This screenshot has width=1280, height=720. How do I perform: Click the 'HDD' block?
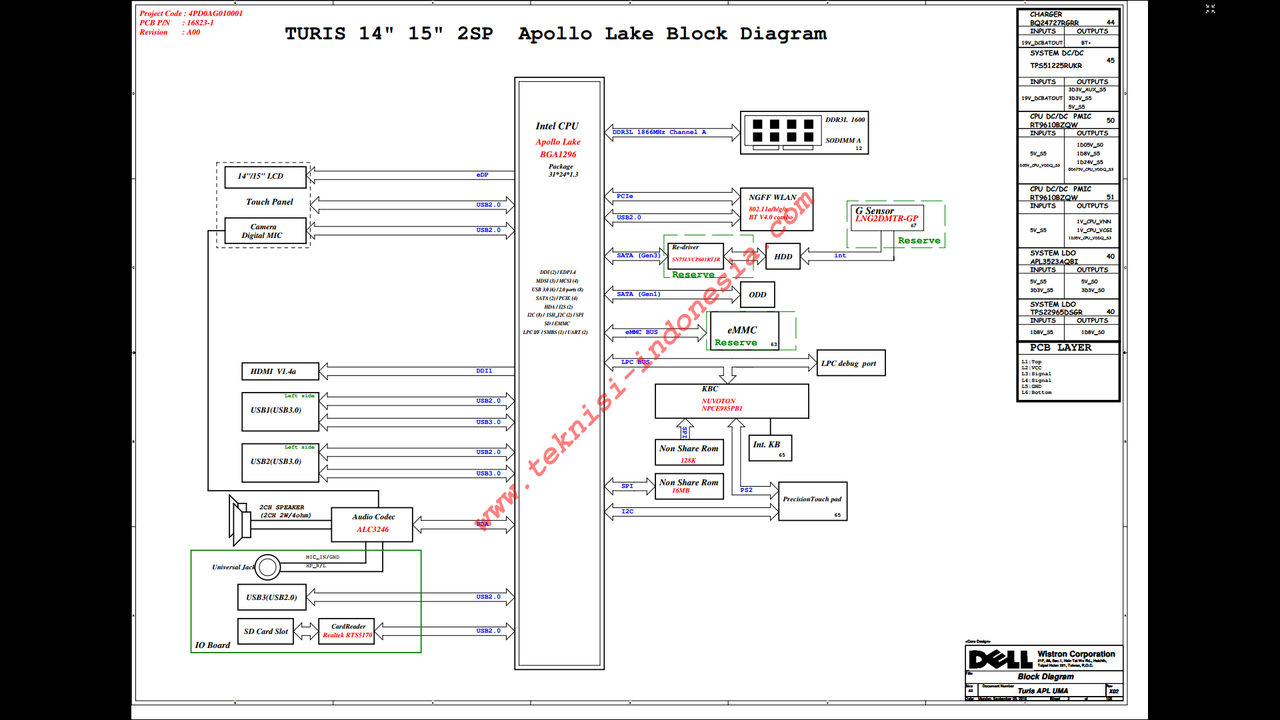click(783, 256)
